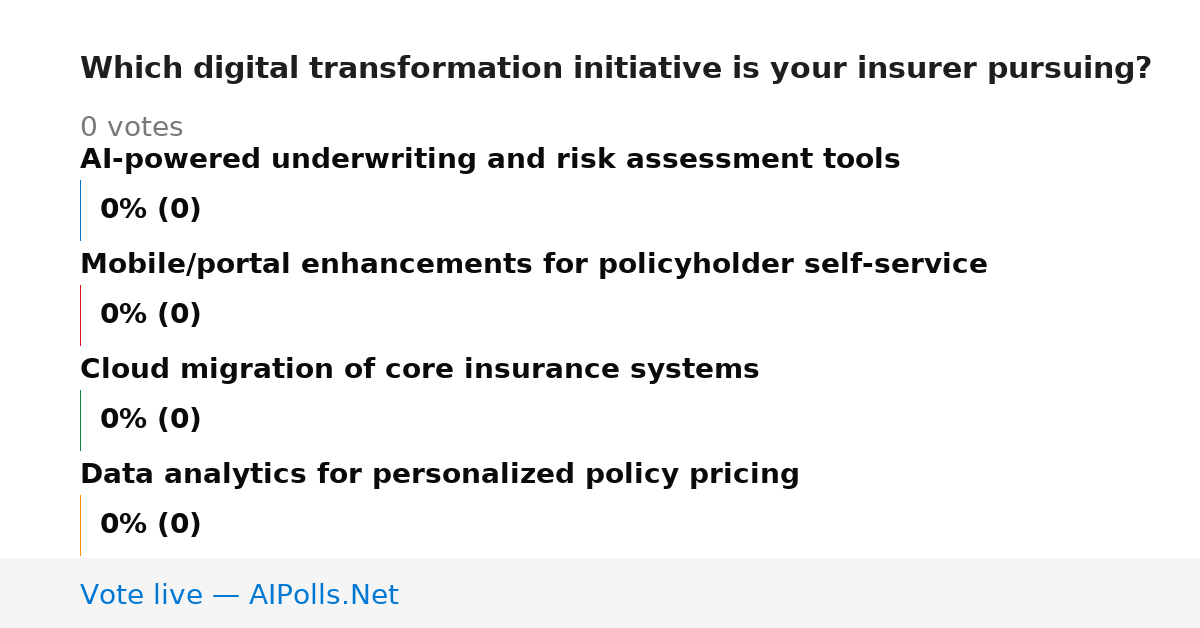Click the red bar under Mobile/portal enhancements
Screen dimensions: 1200x628
pyautogui.click(x=80, y=315)
